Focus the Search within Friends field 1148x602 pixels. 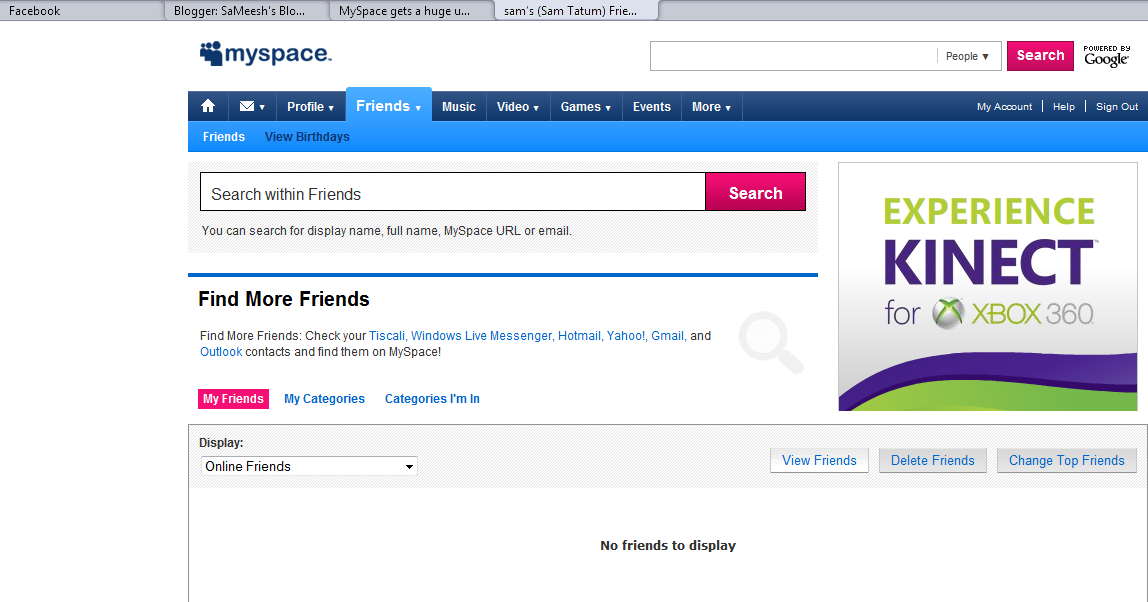pyautogui.click(x=453, y=192)
